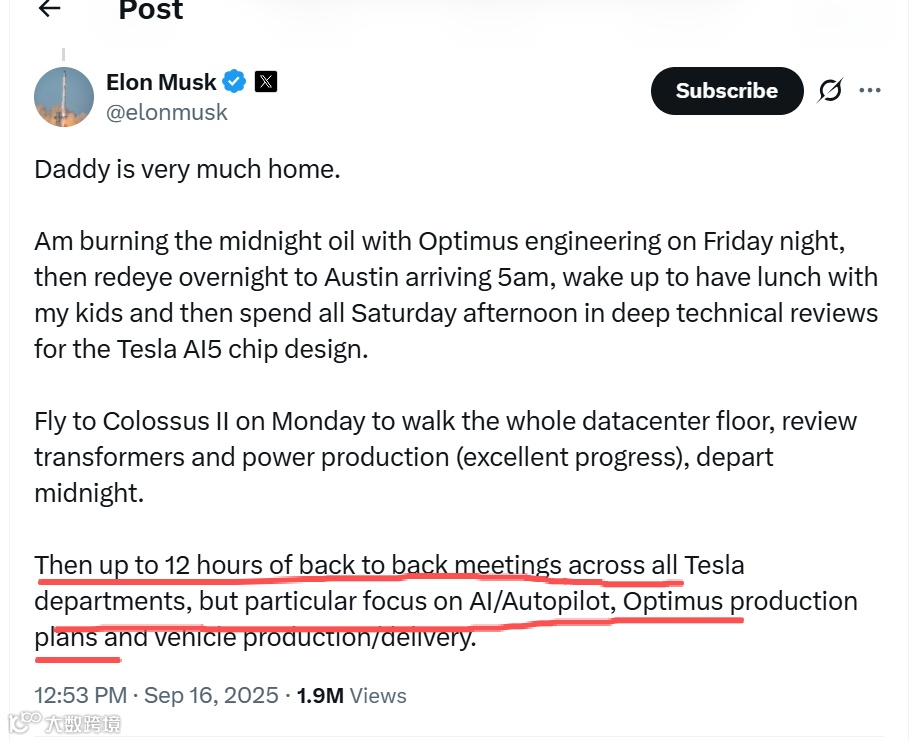Click the back arrow next to Post
921x741 pixels.
[49, 9]
